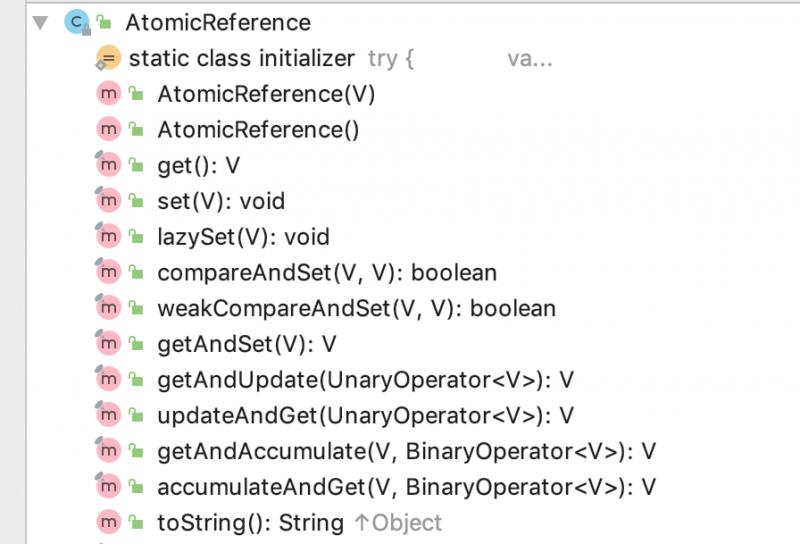Collapse the AtomicReference class node
The height and width of the screenshot is (544, 800).
[40, 22]
